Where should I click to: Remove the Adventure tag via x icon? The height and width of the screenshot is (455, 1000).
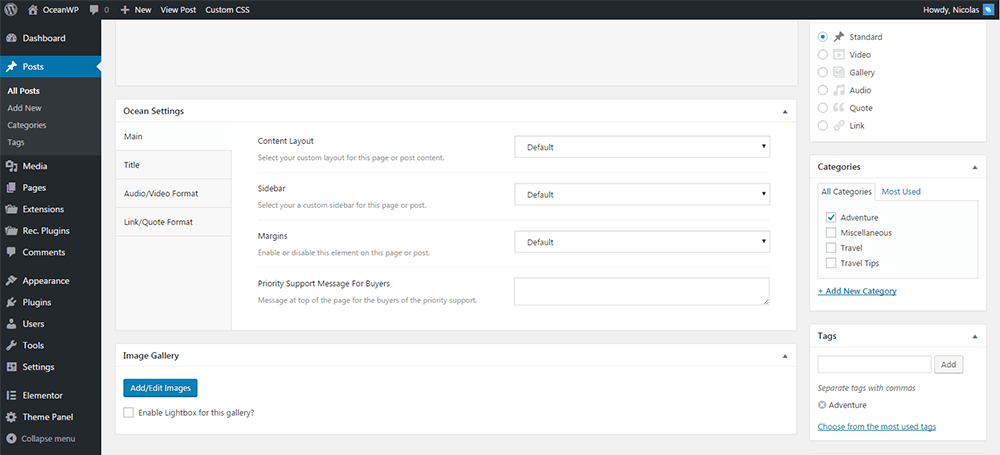(x=822, y=405)
